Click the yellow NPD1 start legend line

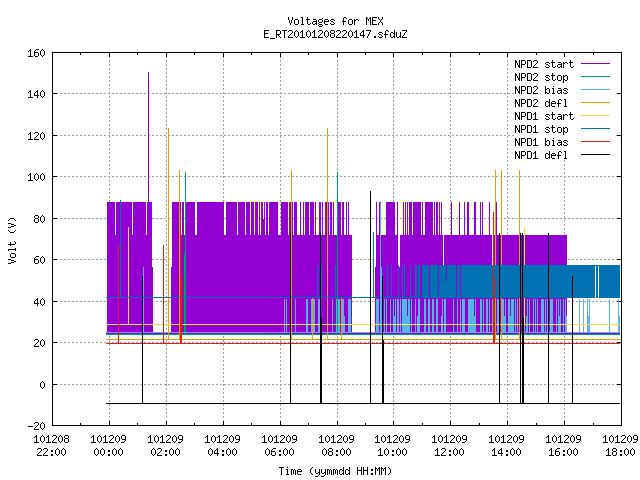[595, 116]
